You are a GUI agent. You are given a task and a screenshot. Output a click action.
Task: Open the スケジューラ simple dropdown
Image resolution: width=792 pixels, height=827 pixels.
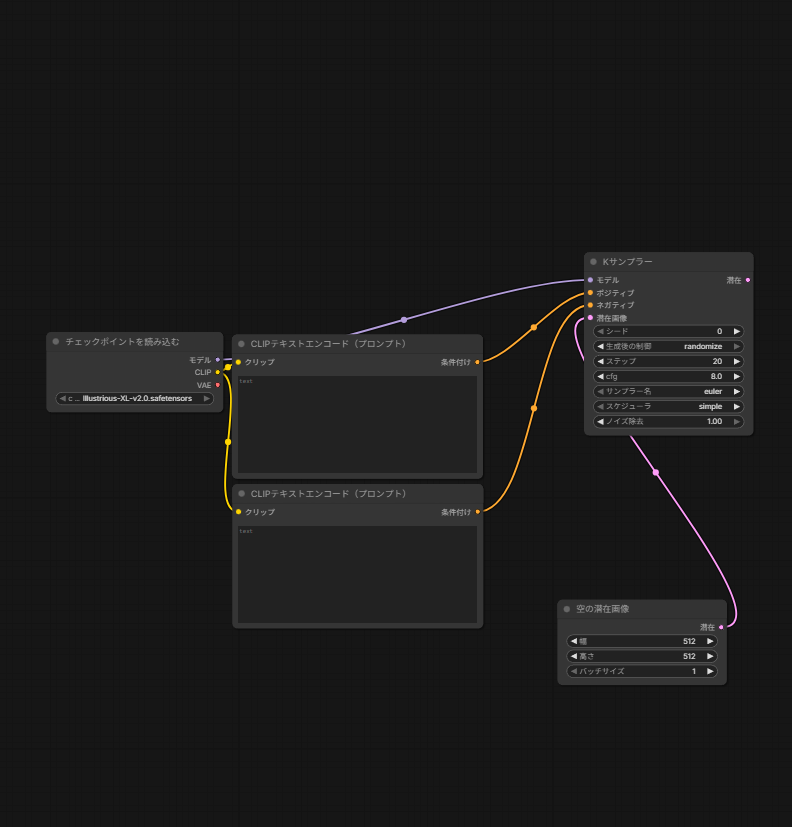pyautogui.click(x=668, y=407)
